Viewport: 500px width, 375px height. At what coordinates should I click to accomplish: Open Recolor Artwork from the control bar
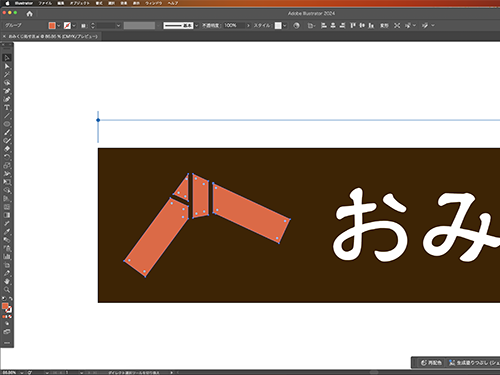[296, 26]
